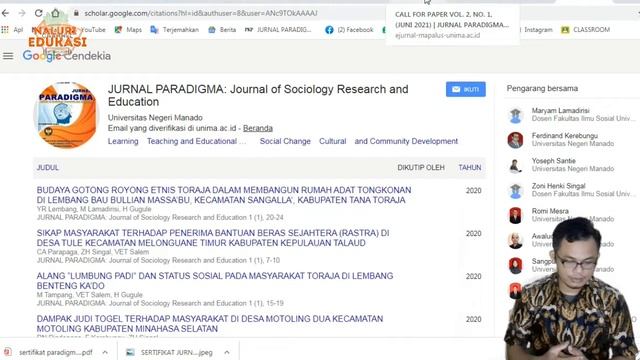Click the CALL FOR PAPER tab tooltip
The image size is (640, 360).
pyautogui.click(x=452, y=24)
